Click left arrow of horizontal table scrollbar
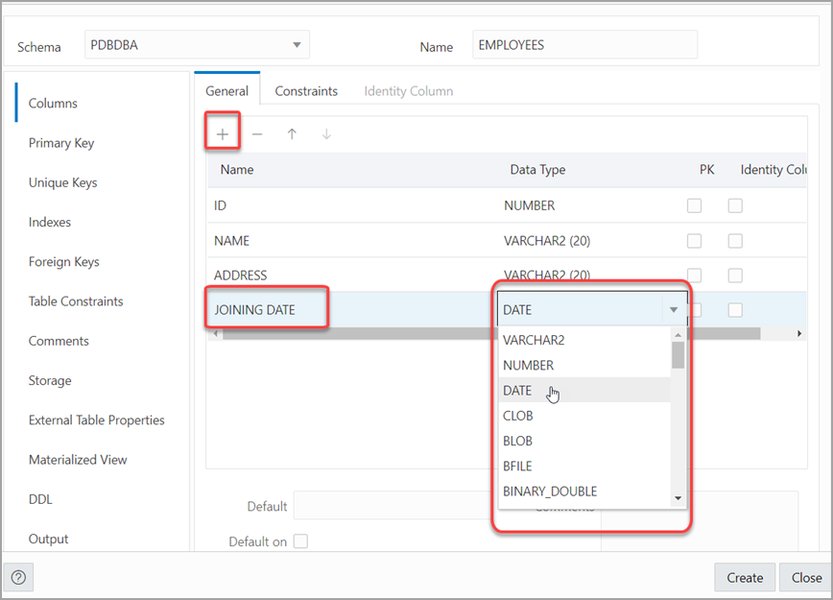 click(215, 333)
